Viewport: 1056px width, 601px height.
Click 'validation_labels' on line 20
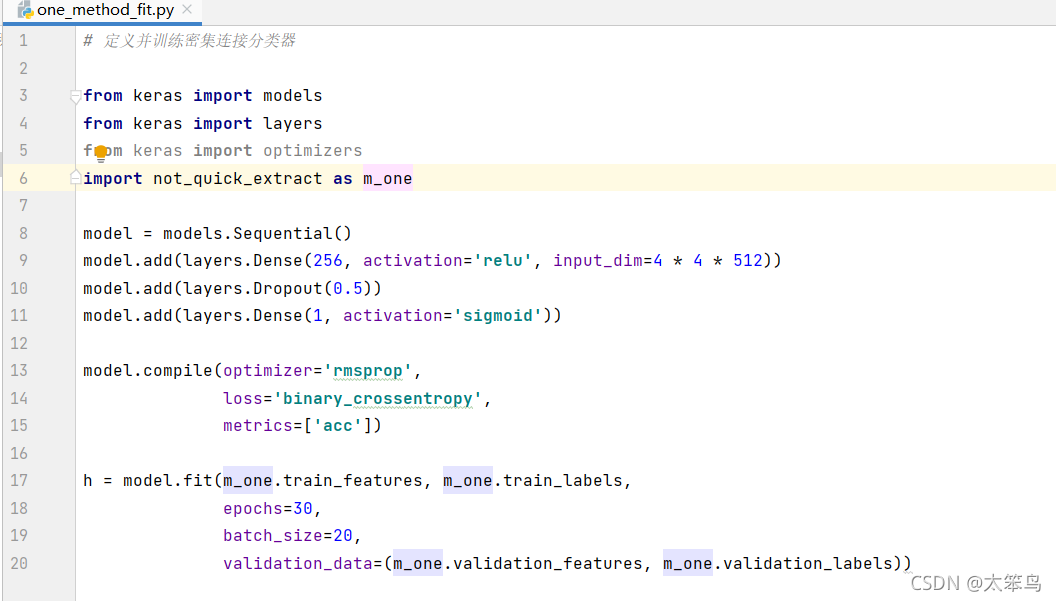[807, 564]
